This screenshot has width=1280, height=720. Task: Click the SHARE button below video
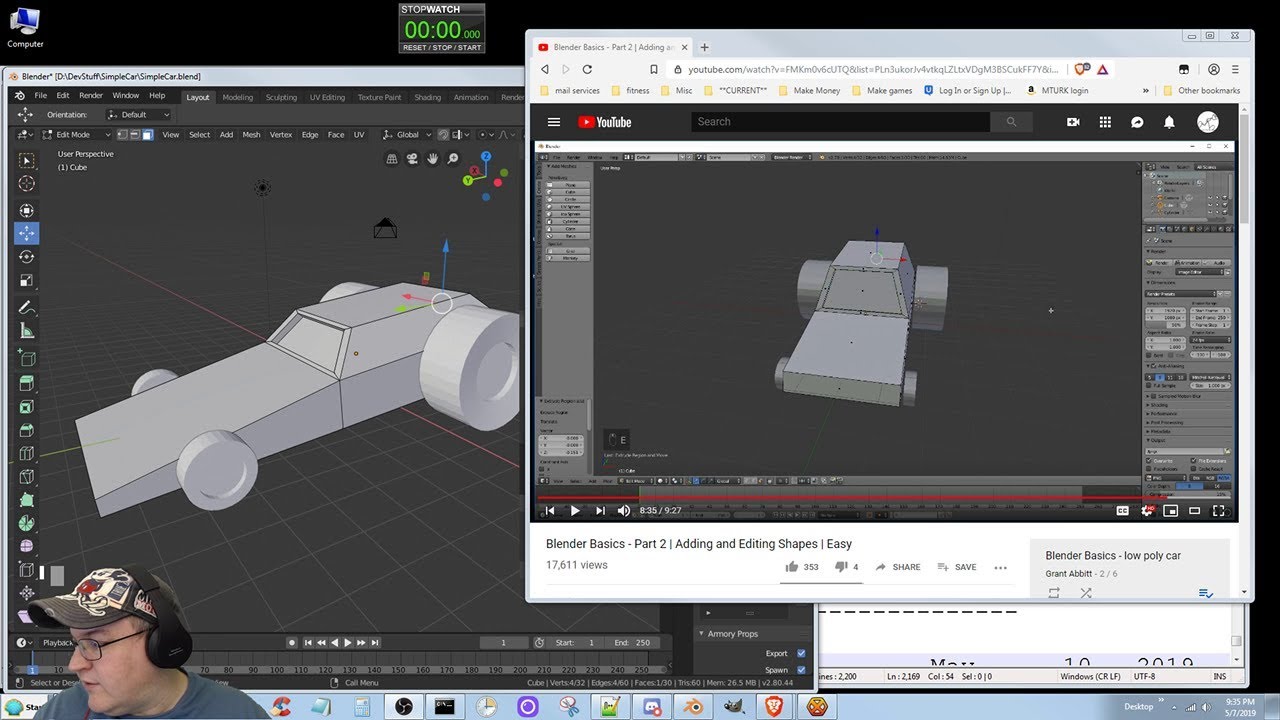click(x=898, y=567)
